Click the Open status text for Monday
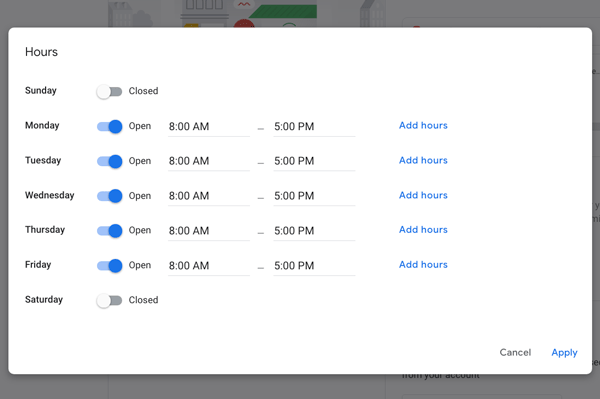Viewport: 600px width, 399px height. click(x=140, y=126)
